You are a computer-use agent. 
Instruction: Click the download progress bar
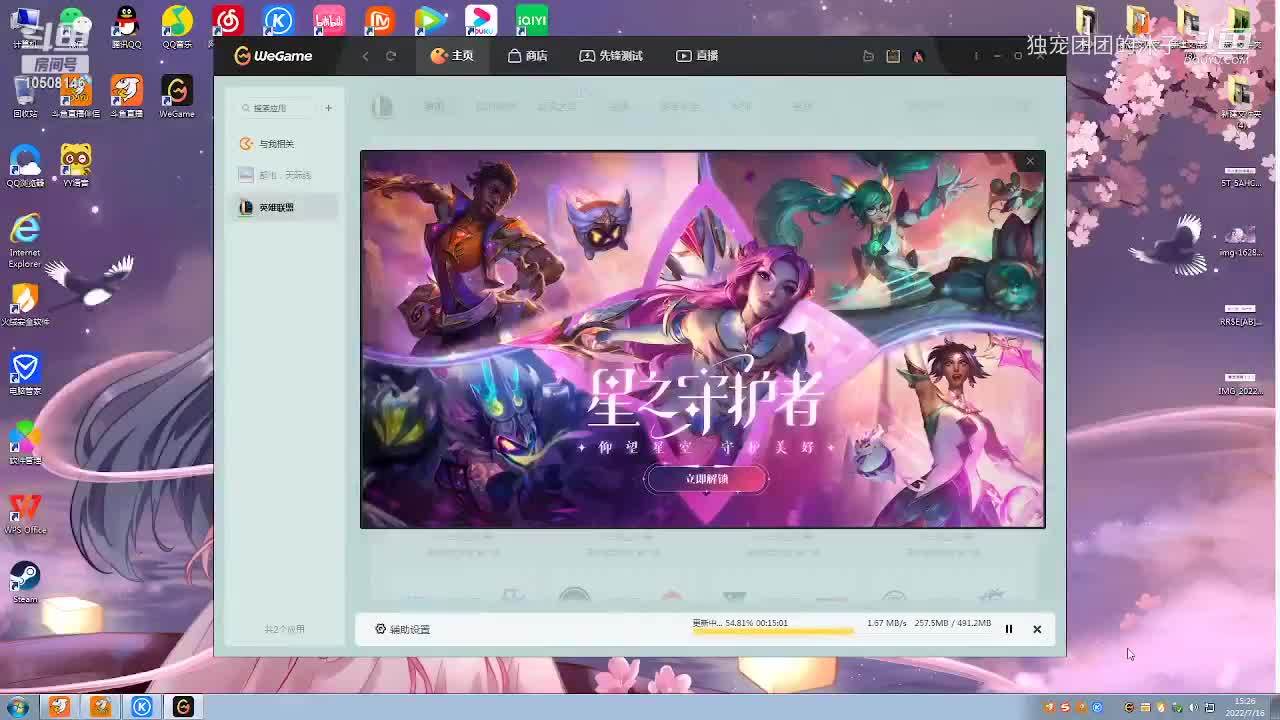[x=772, y=631]
